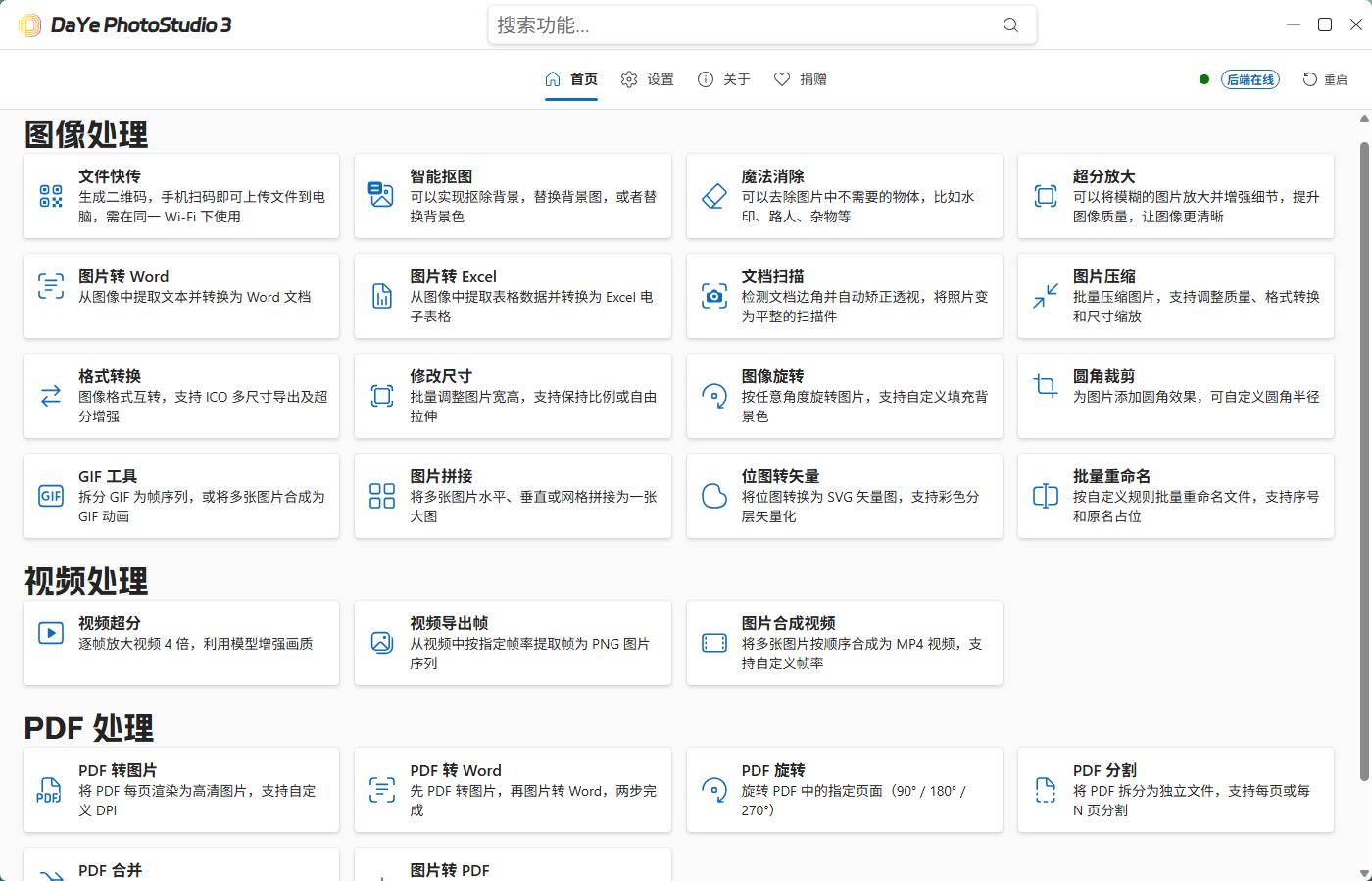Open the 图片压缩 card title
Screen dimensions: 1372x881
[x=1103, y=276]
